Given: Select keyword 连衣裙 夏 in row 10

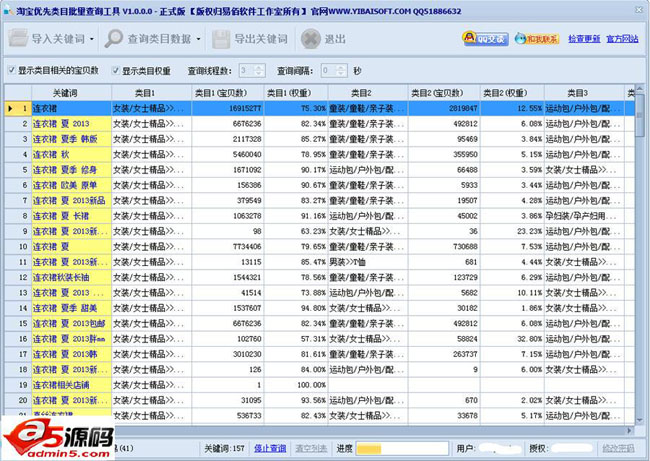Looking at the screenshot, I should coord(71,246).
